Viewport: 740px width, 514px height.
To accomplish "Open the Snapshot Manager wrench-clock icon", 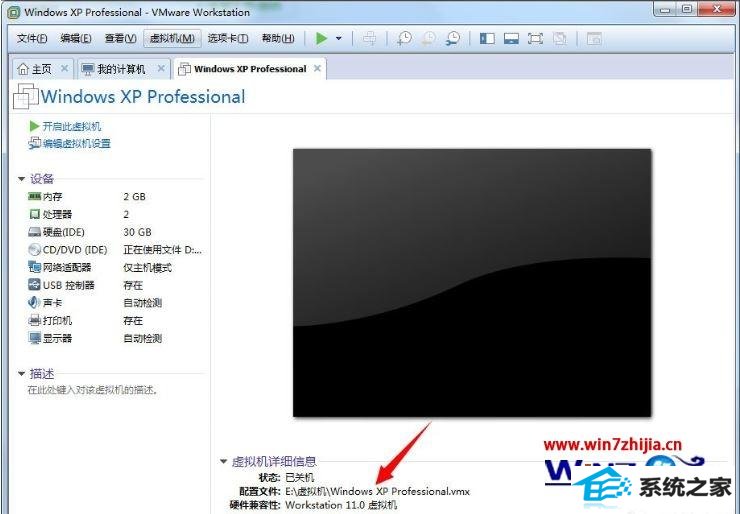I will [453, 38].
